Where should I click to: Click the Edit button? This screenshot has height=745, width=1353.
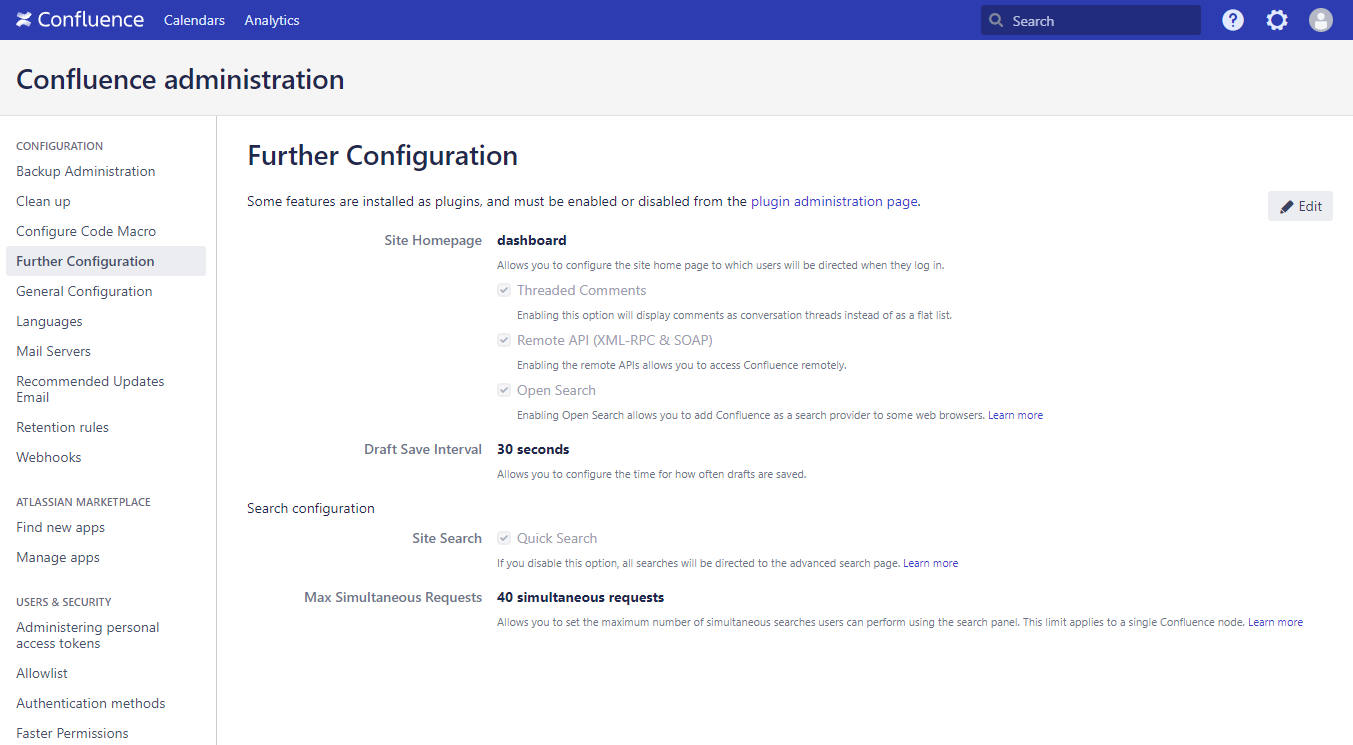1300,206
